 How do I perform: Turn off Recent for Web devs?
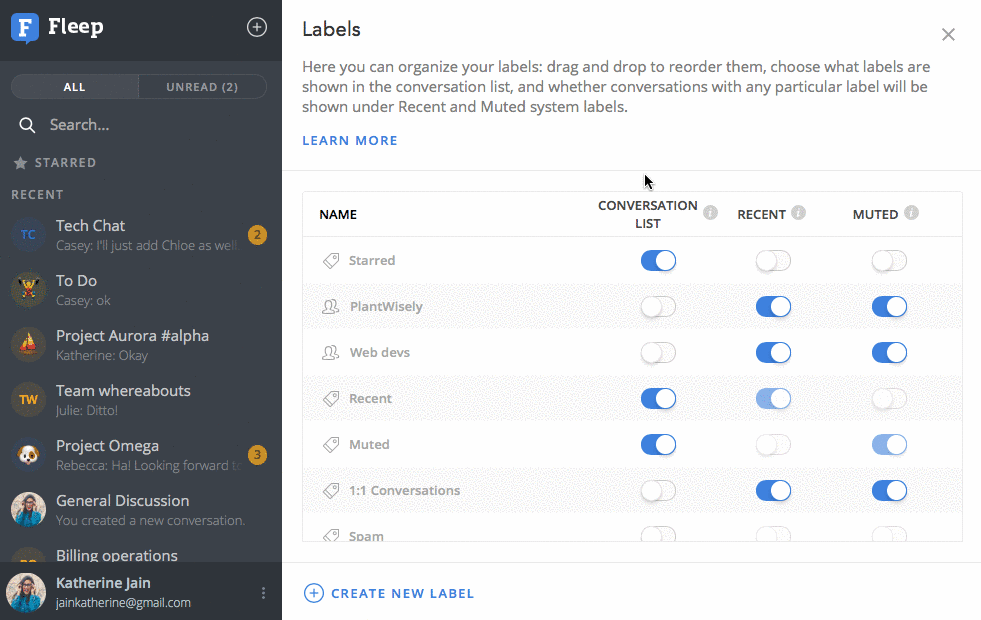[x=773, y=352]
